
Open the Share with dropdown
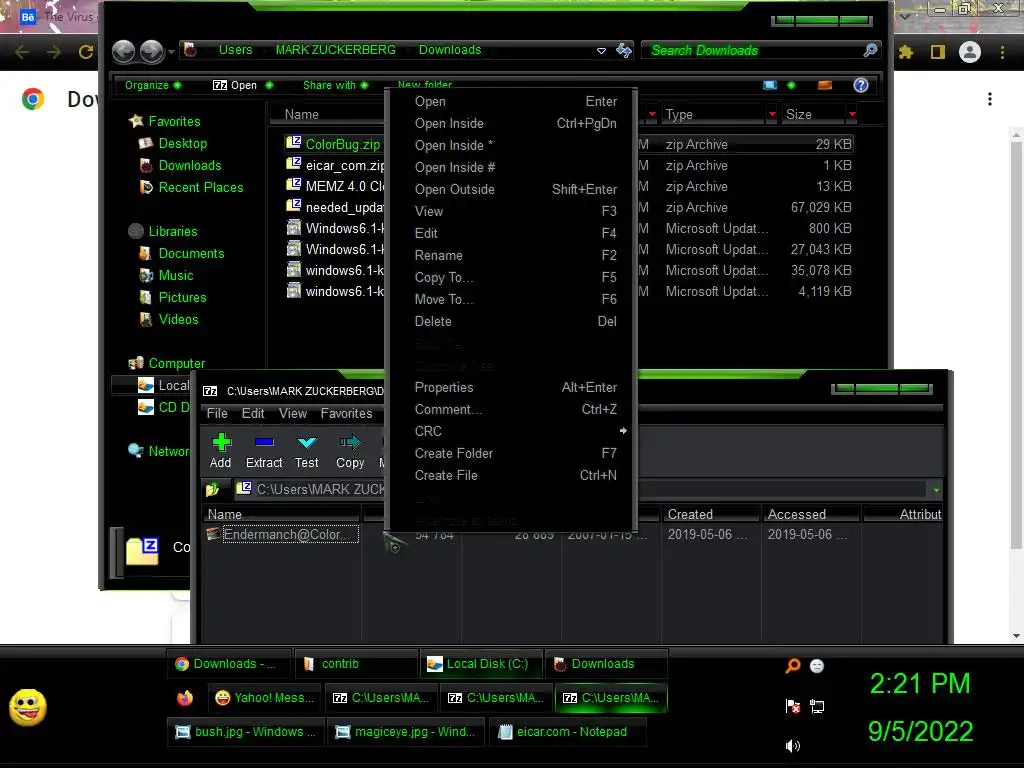336,85
